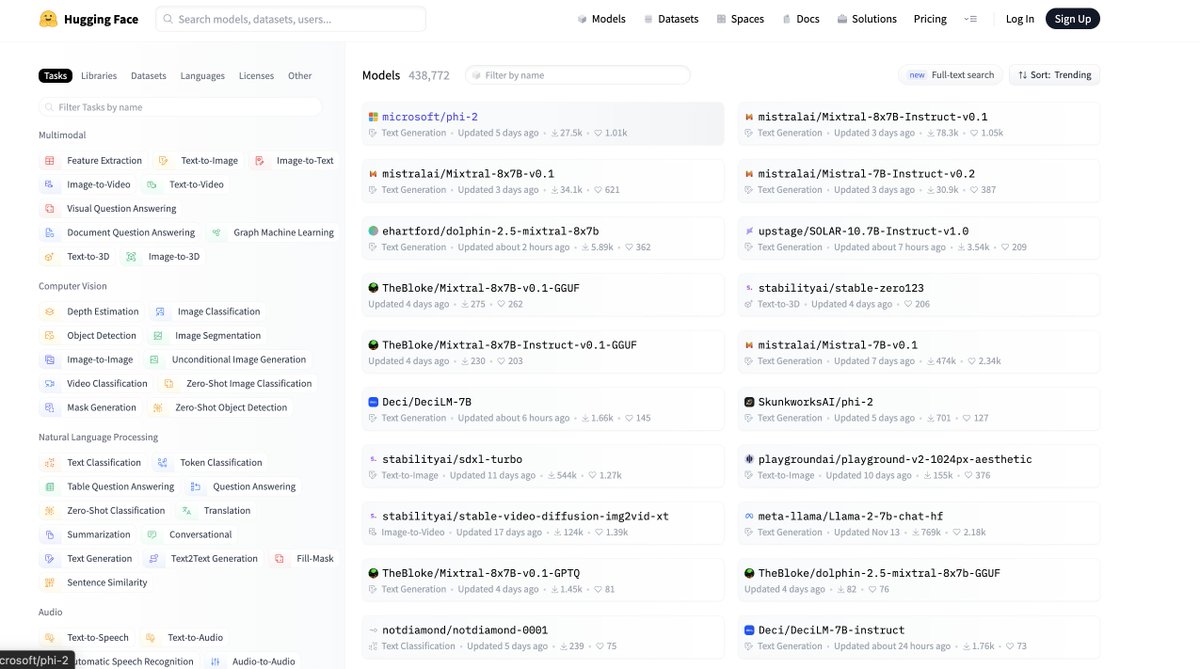The width and height of the screenshot is (1200, 669).
Task: Switch to the Tasks filter tab
Action: [x=56, y=76]
